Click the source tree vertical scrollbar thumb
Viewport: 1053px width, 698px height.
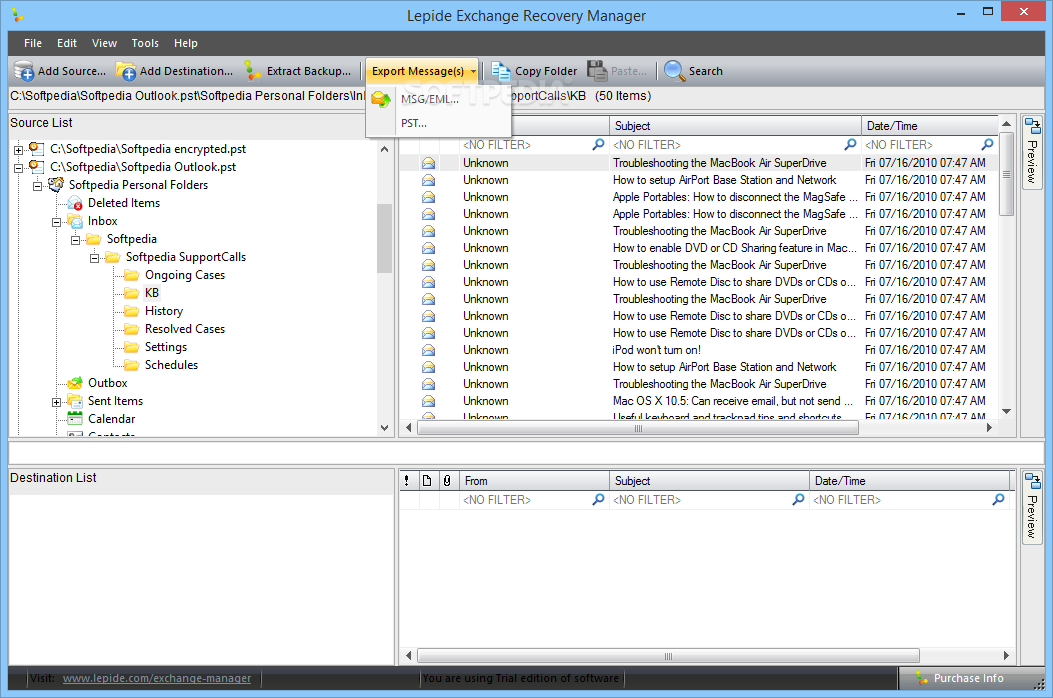(x=384, y=237)
